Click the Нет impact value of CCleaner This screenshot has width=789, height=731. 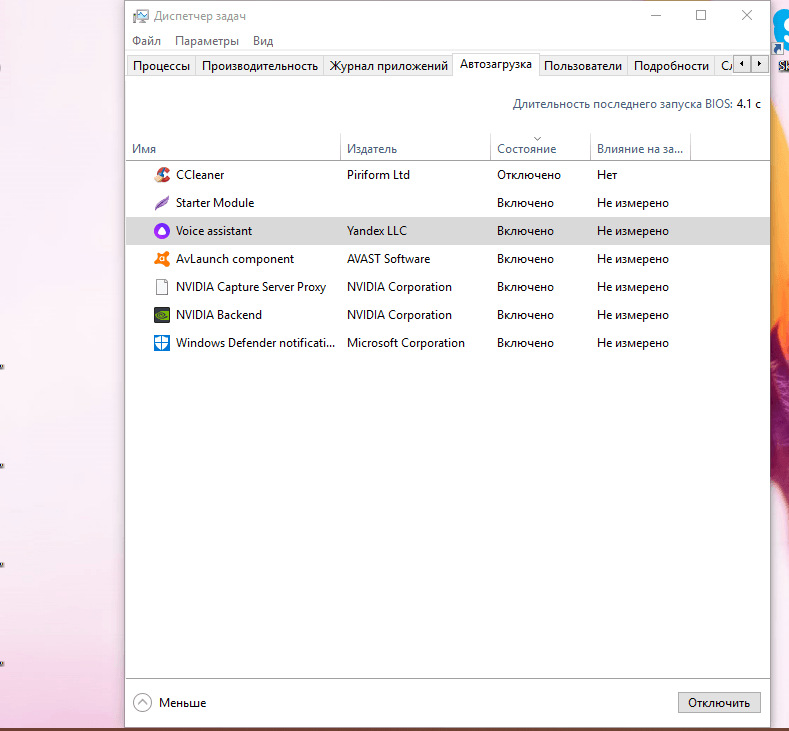coord(607,175)
